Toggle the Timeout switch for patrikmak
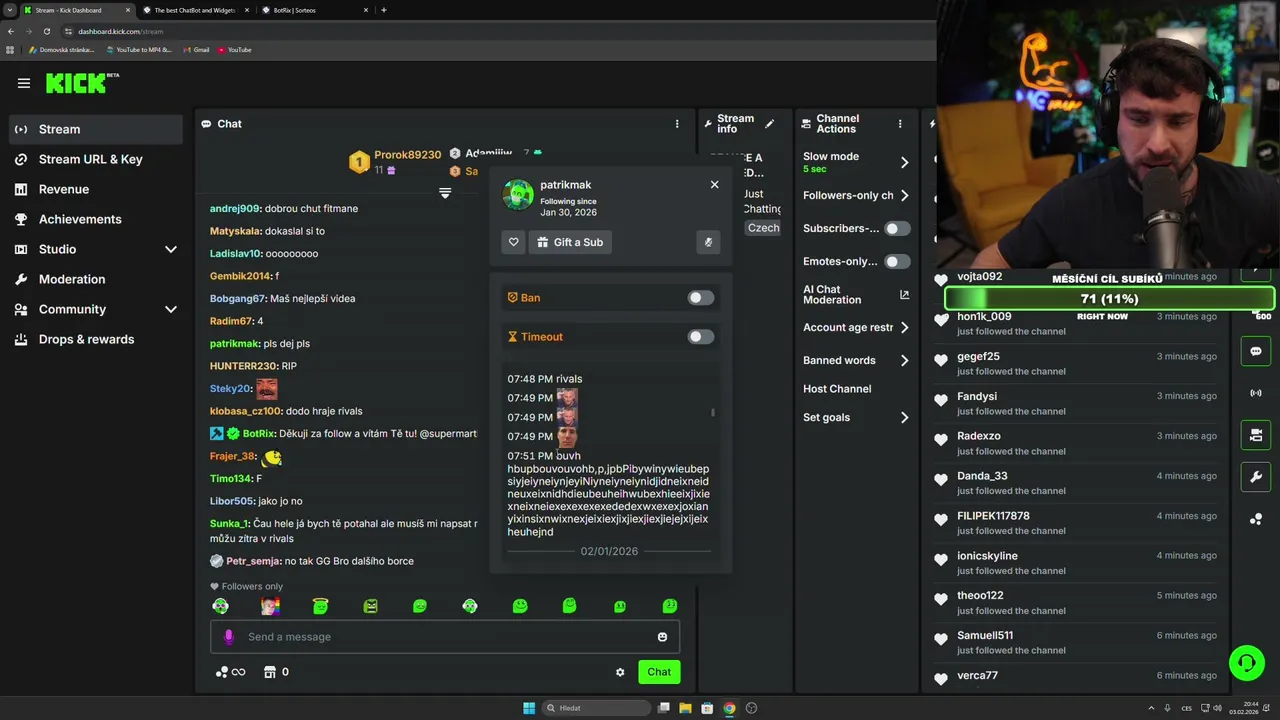The height and width of the screenshot is (720, 1280). (x=701, y=337)
